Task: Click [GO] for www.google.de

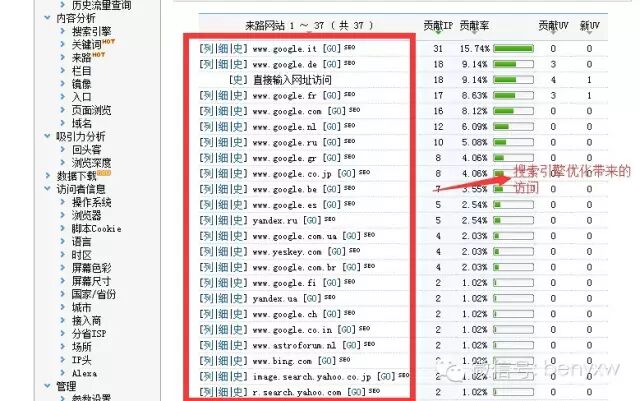Action: [x=331, y=64]
